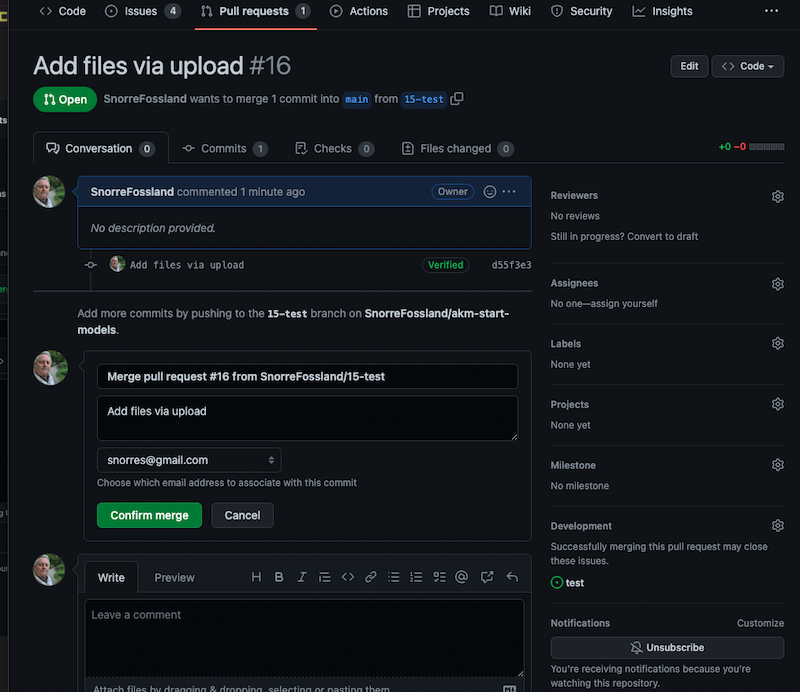
Task: Open the Projects sidebar settings gear
Action: pyautogui.click(x=778, y=404)
